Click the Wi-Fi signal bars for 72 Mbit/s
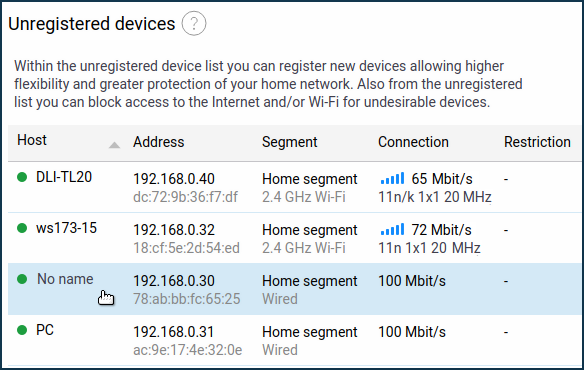The width and height of the screenshot is (584, 370). tap(392, 230)
